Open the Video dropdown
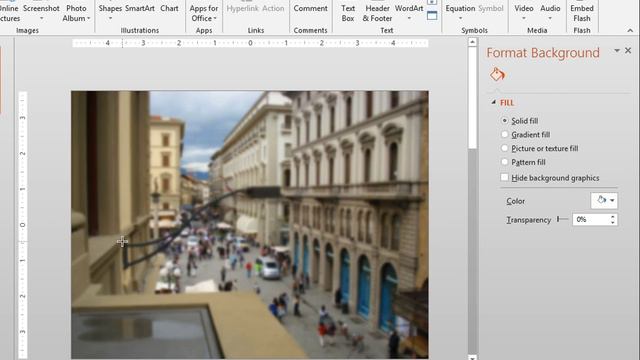 coord(524,13)
